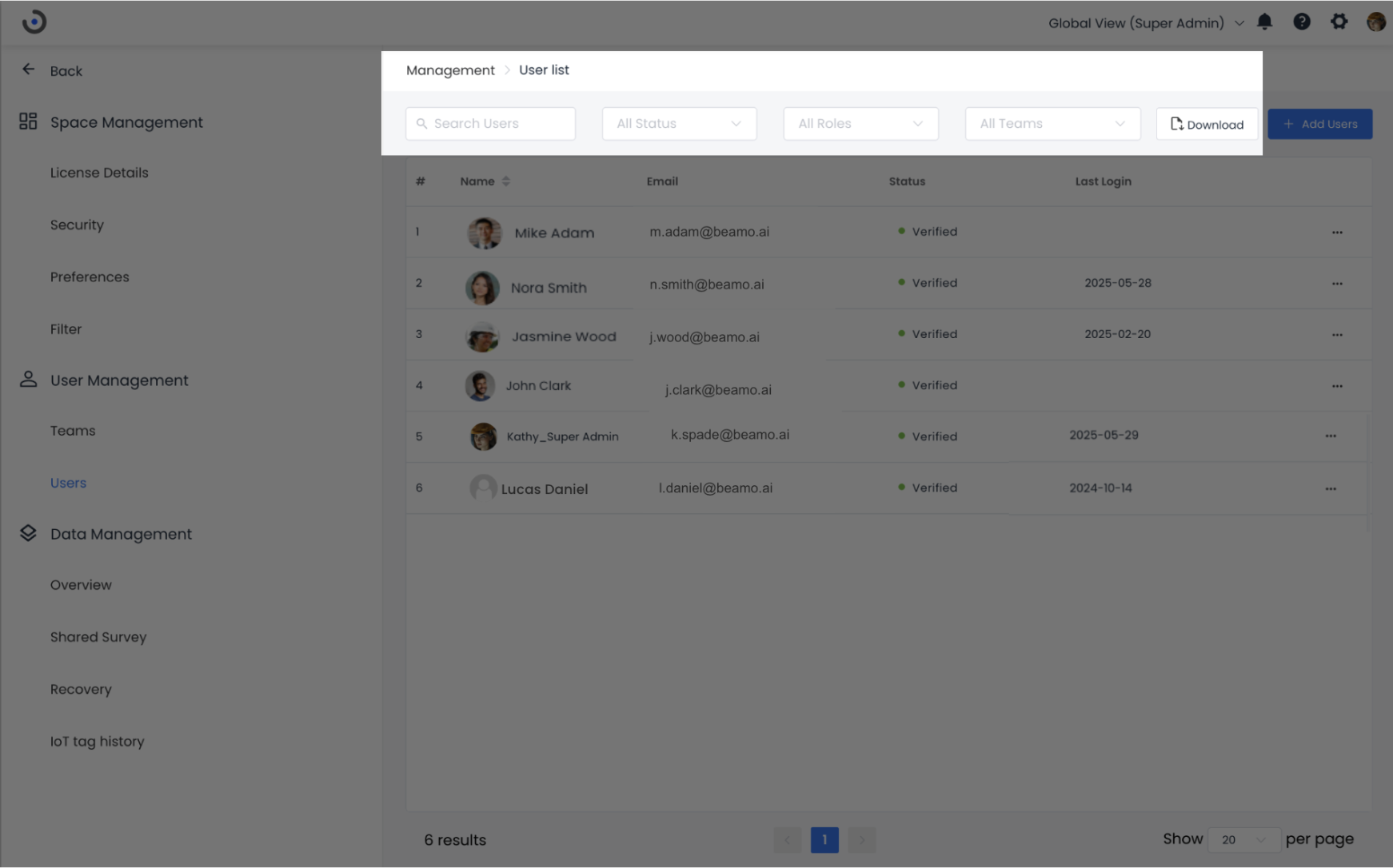Open the profile avatar menu
1393x868 pixels.
pos(1375,22)
